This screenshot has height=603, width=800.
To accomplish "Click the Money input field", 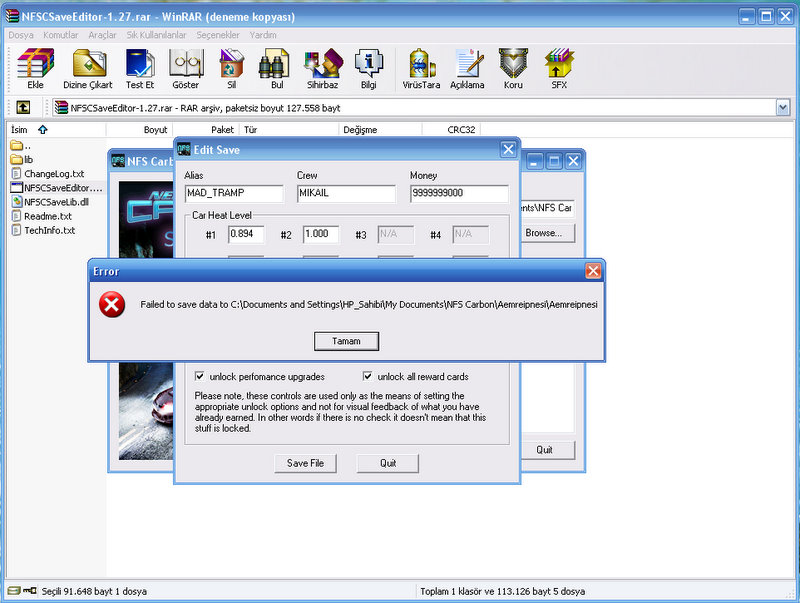I will click(x=459, y=193).
